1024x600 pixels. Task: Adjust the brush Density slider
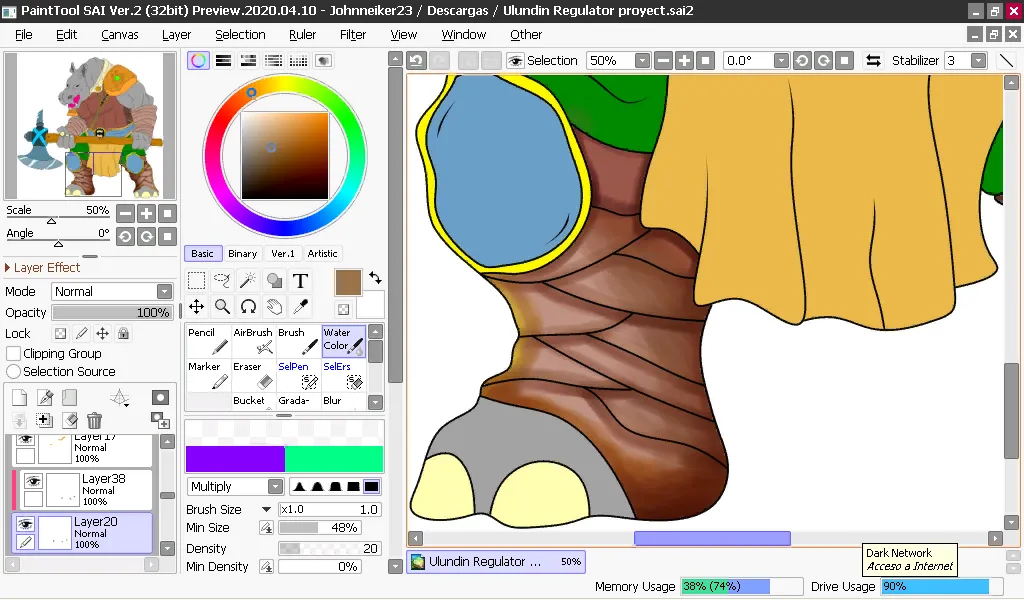coord(330,548)
